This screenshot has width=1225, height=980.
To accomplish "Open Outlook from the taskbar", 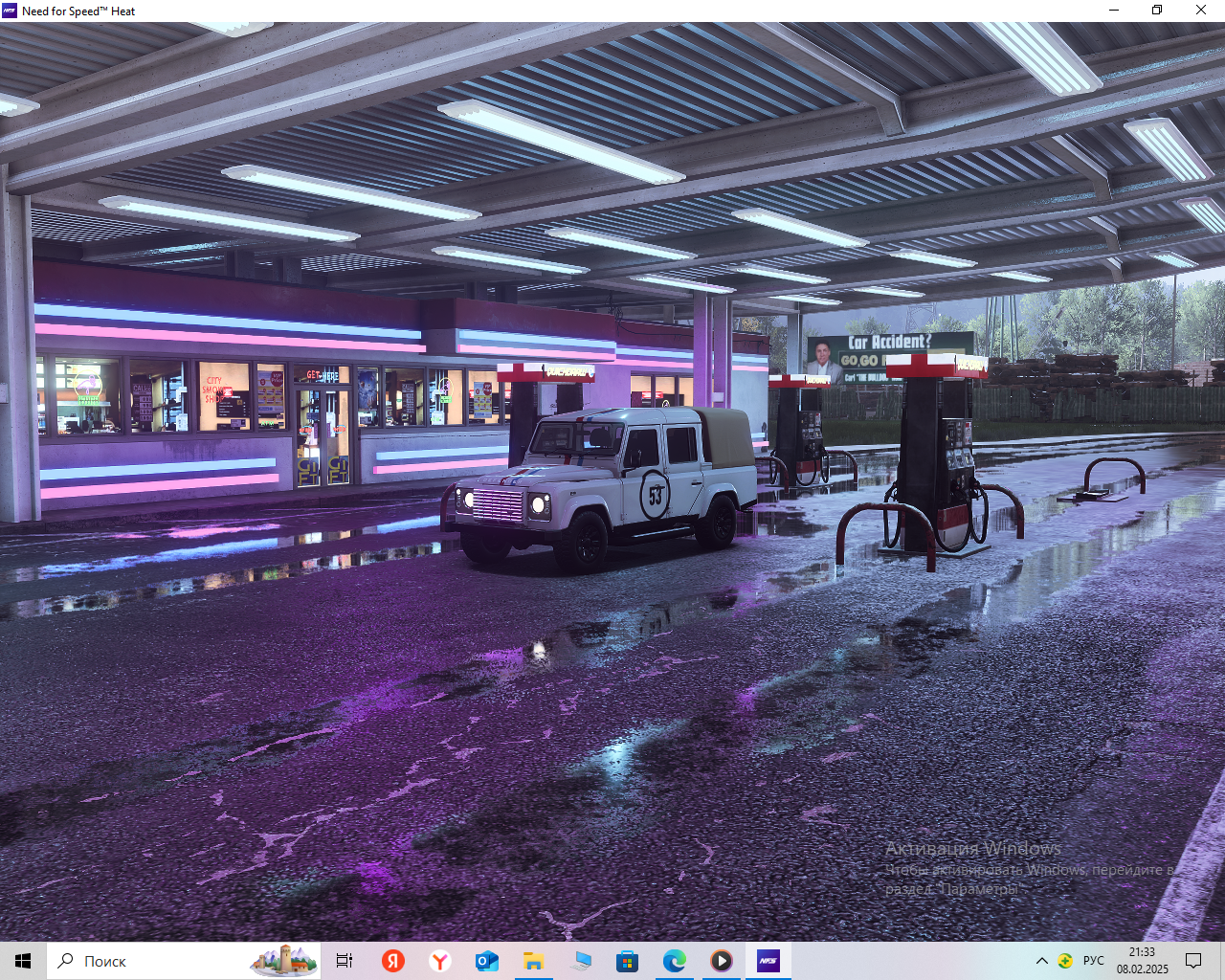I will click(487, 961).
